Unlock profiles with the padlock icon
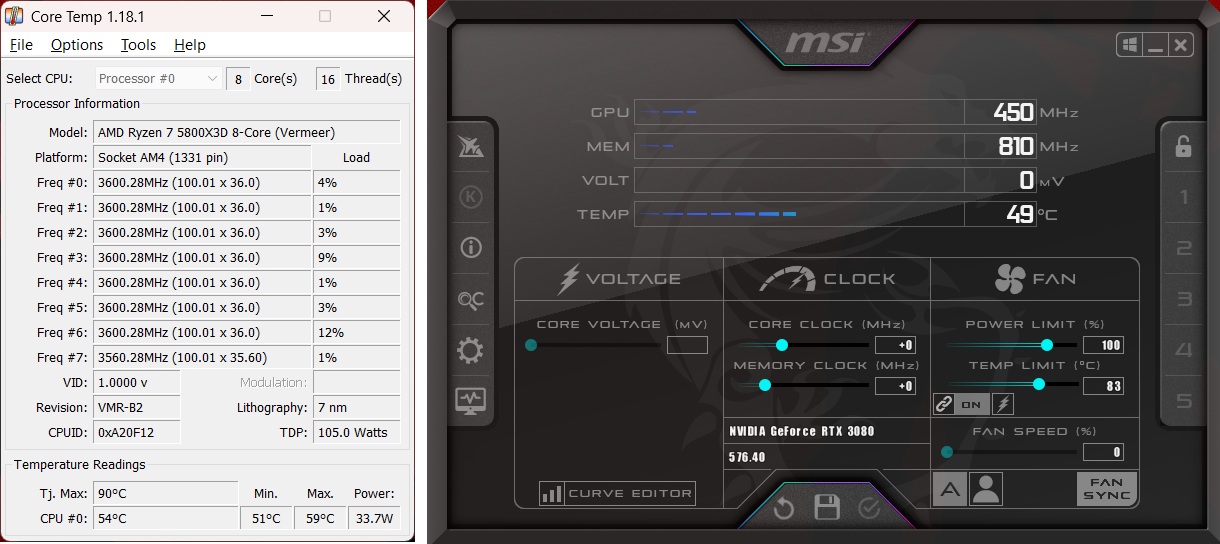 click(1183, 147)
